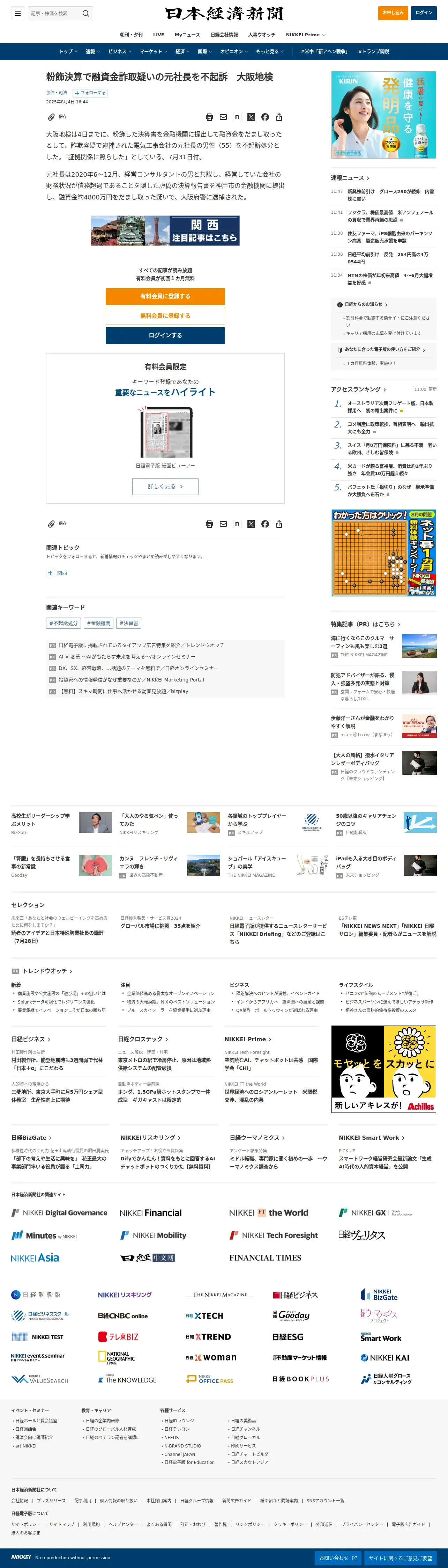Click the print icon below the article date
Screen dimensions: 448x1568
pyautogui.click(x=209, y=117)
